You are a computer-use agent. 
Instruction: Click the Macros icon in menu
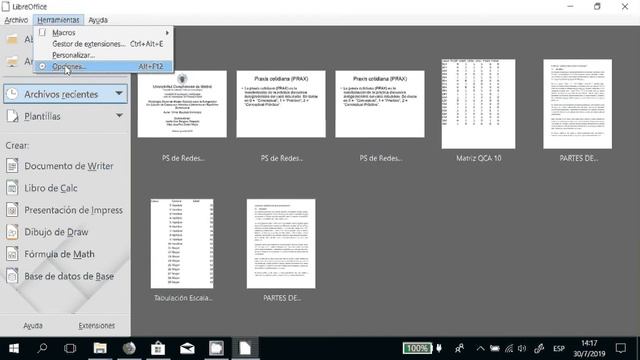pos(42,32)
